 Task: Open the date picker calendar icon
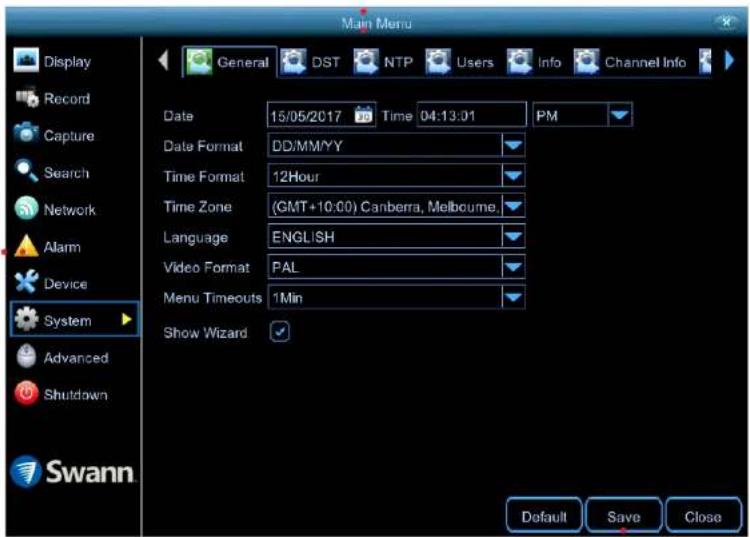tap(364, 115)
